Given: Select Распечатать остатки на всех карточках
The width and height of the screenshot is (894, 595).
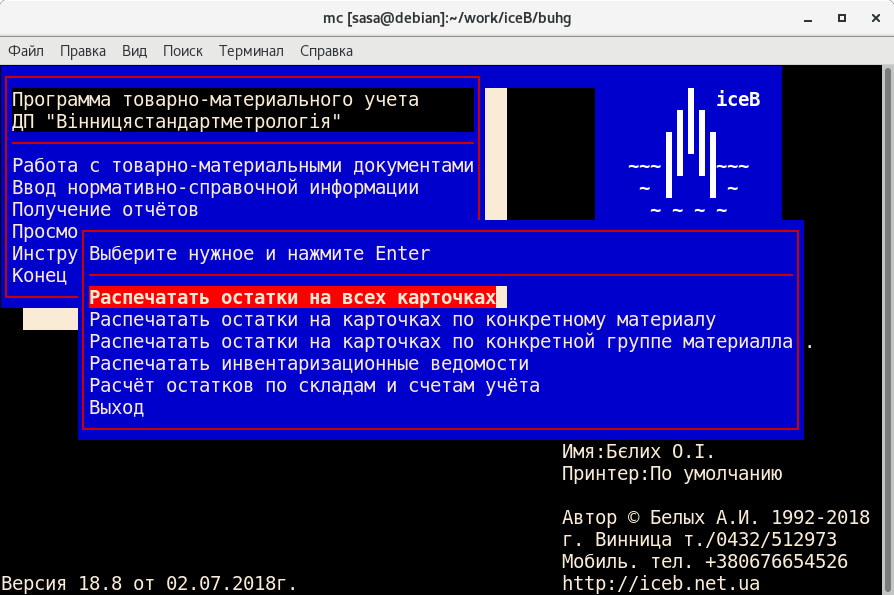Looking at the screenshot, I should pyautogui.click(x=292, y=298).
